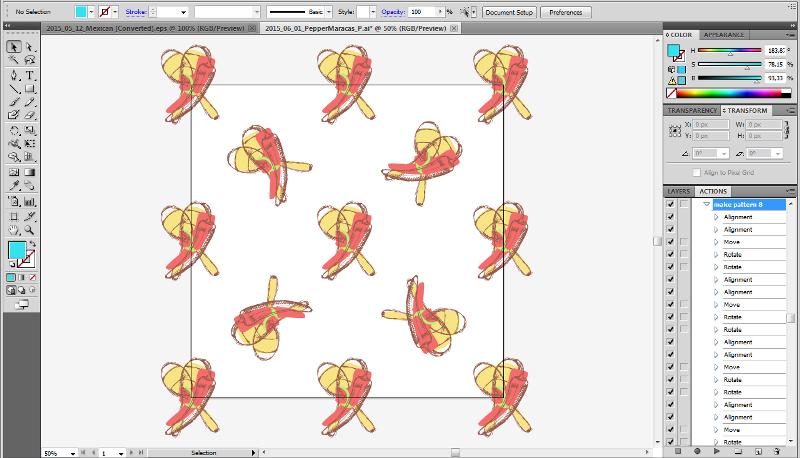Open the TRANSPARENCY panel tab
The height and width of the screenshot is (458, 800).
692,110
